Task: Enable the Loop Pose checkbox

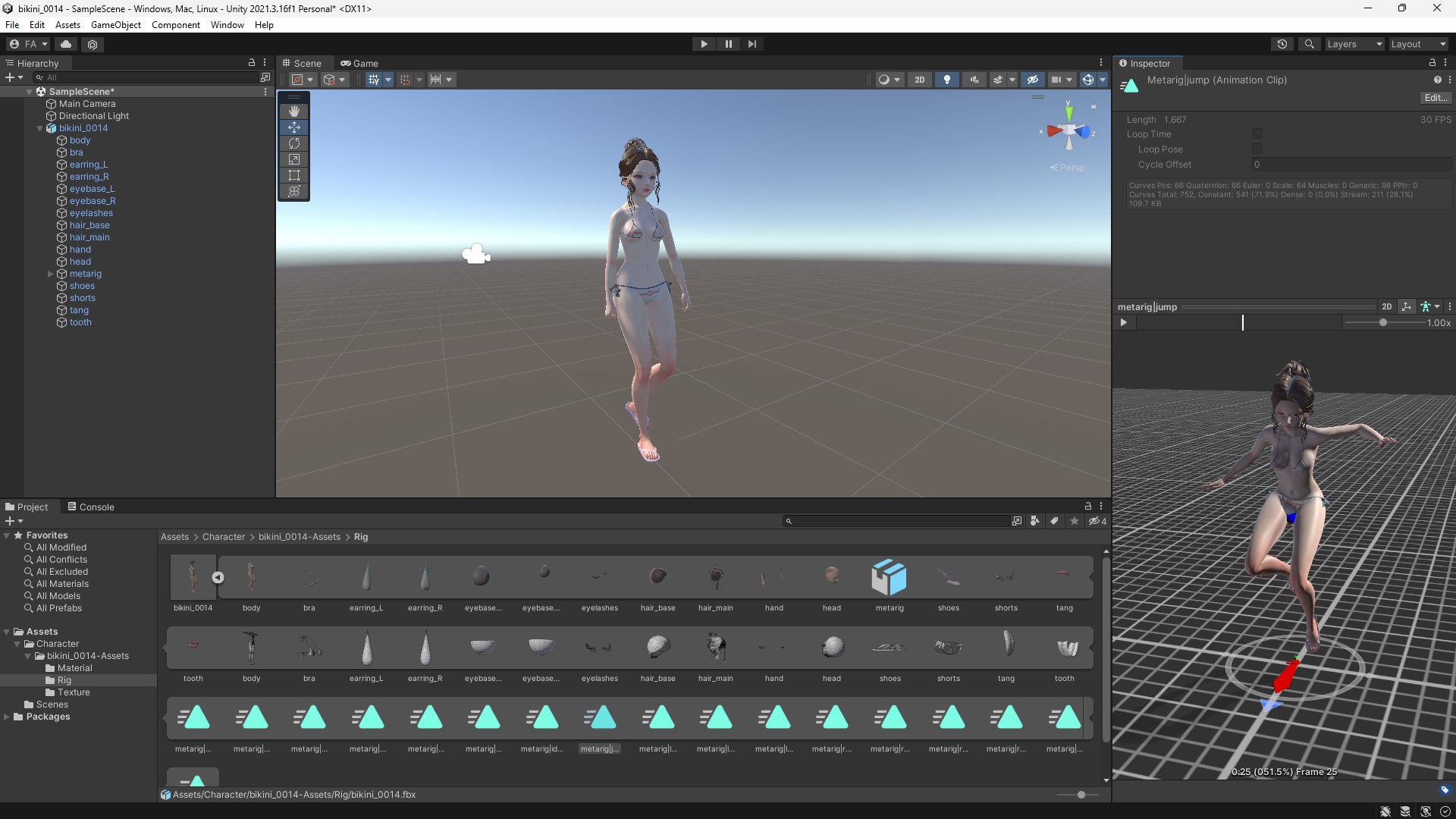Action: pos(1257,149)
